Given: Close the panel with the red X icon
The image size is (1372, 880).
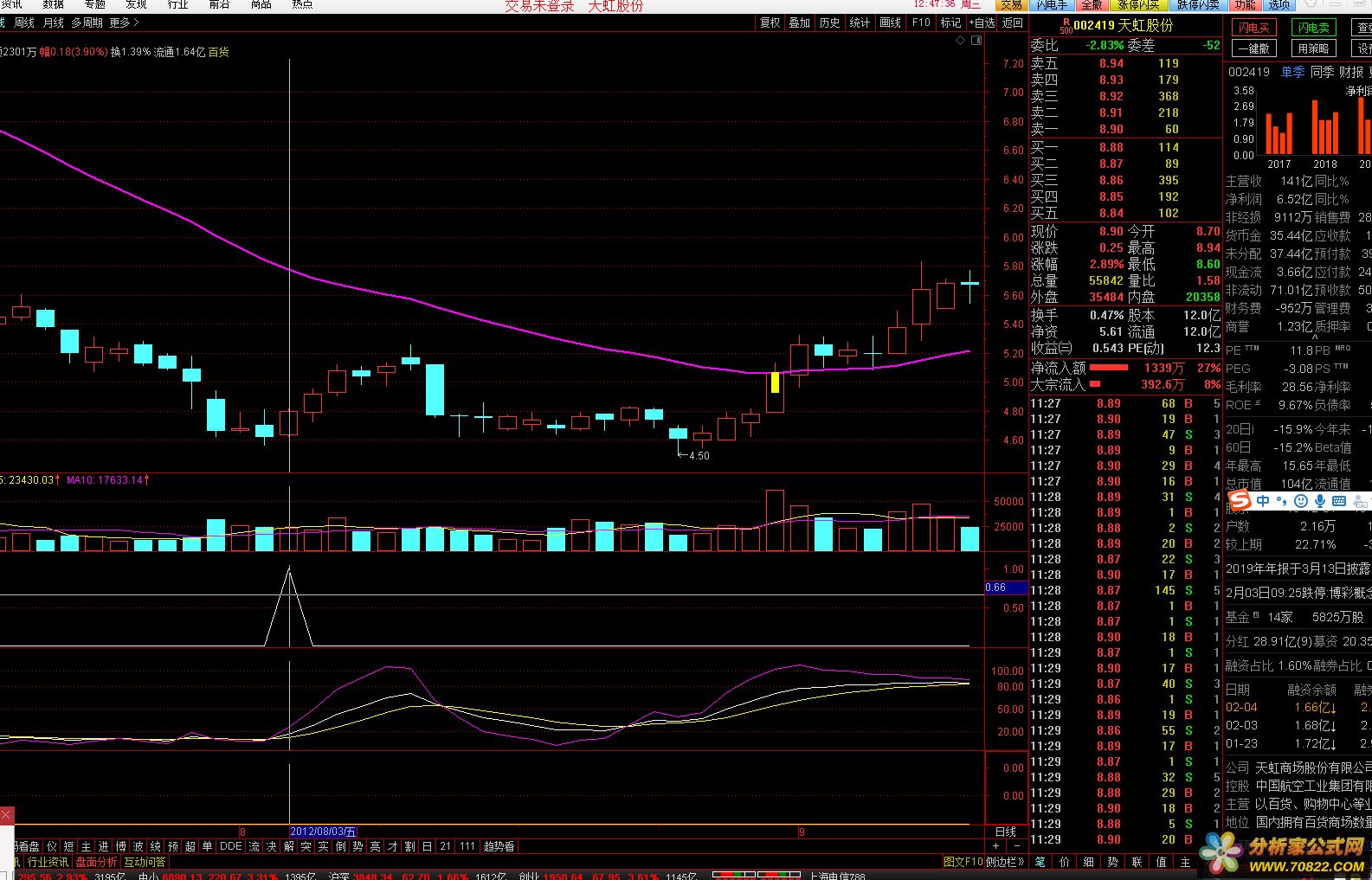Looking at the screenshot, I should coord(6,815).
